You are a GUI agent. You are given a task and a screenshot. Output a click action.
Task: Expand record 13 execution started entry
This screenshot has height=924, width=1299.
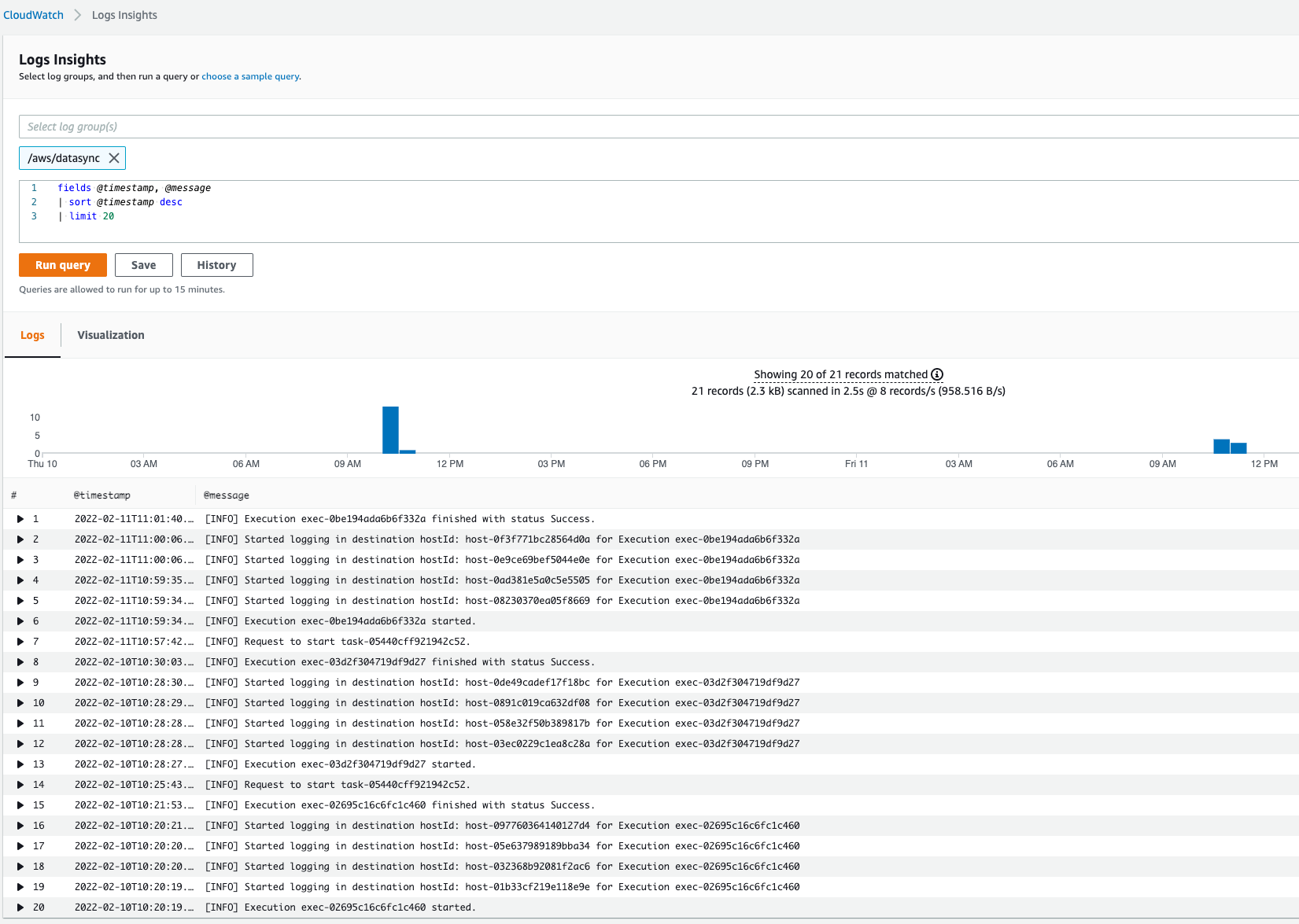[x=20, y=764]
